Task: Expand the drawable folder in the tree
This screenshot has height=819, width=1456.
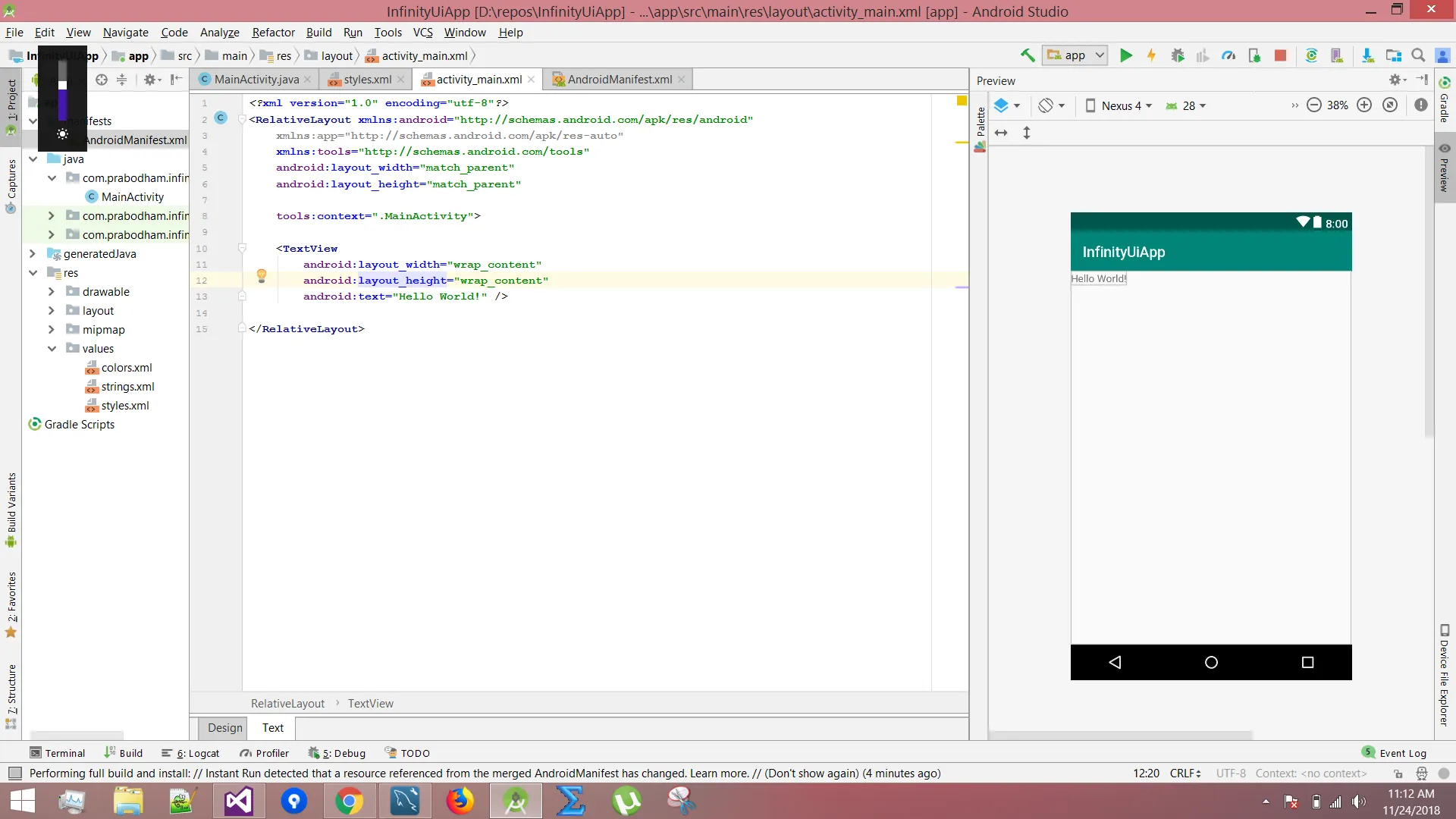Action: coord(52,292)
